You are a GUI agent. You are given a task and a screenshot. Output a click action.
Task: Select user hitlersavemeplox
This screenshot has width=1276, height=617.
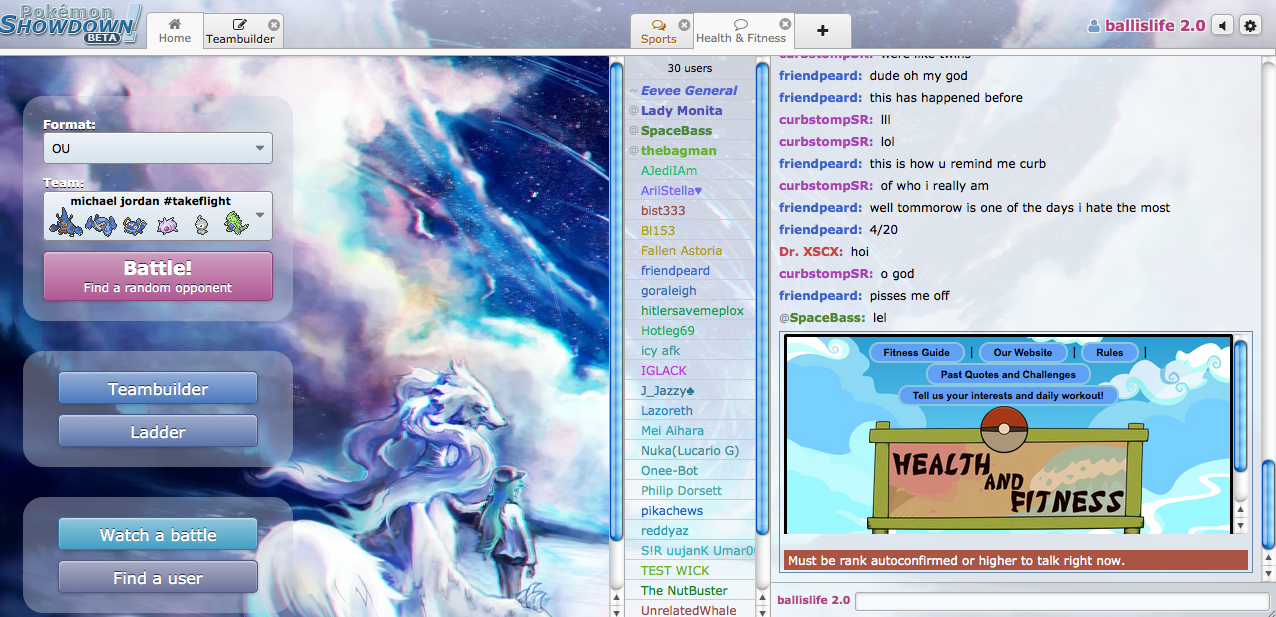690,311
